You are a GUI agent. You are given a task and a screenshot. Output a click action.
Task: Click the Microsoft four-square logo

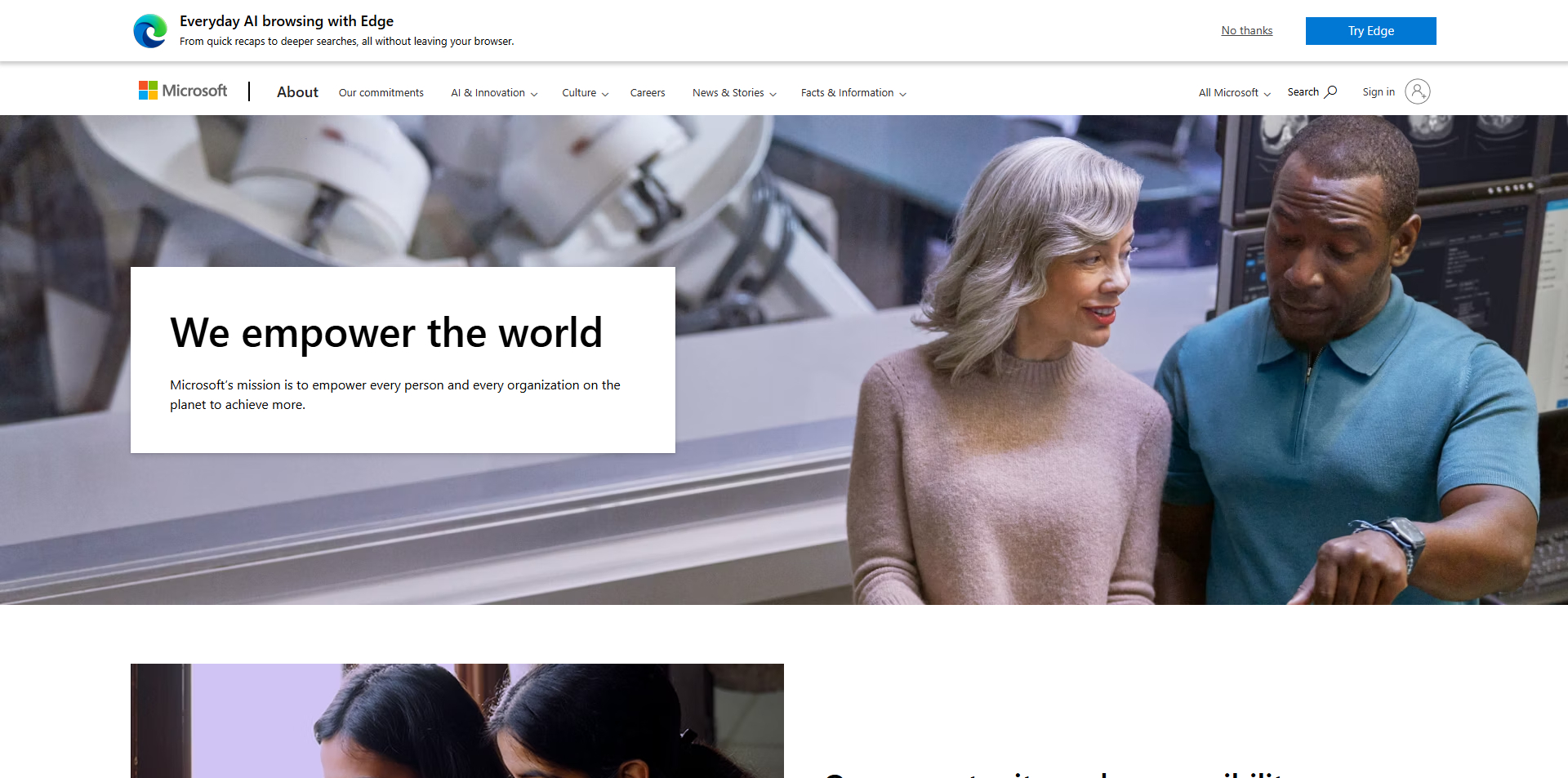tap(149, 90)
